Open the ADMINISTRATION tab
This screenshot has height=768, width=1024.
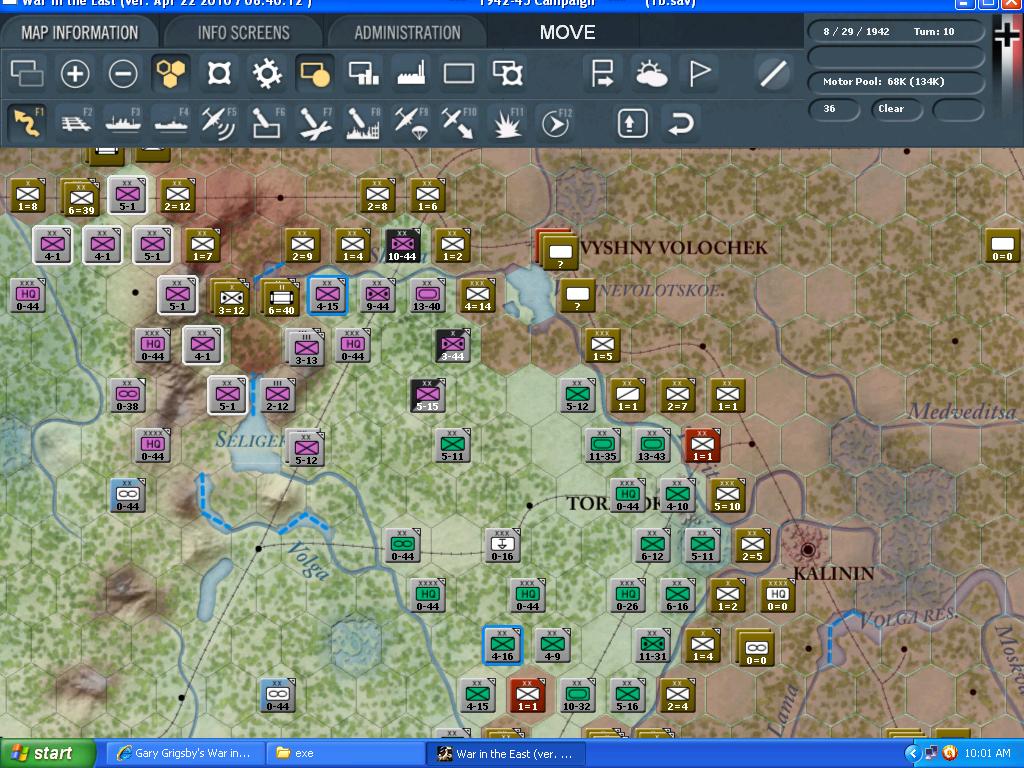coord(408,33)
